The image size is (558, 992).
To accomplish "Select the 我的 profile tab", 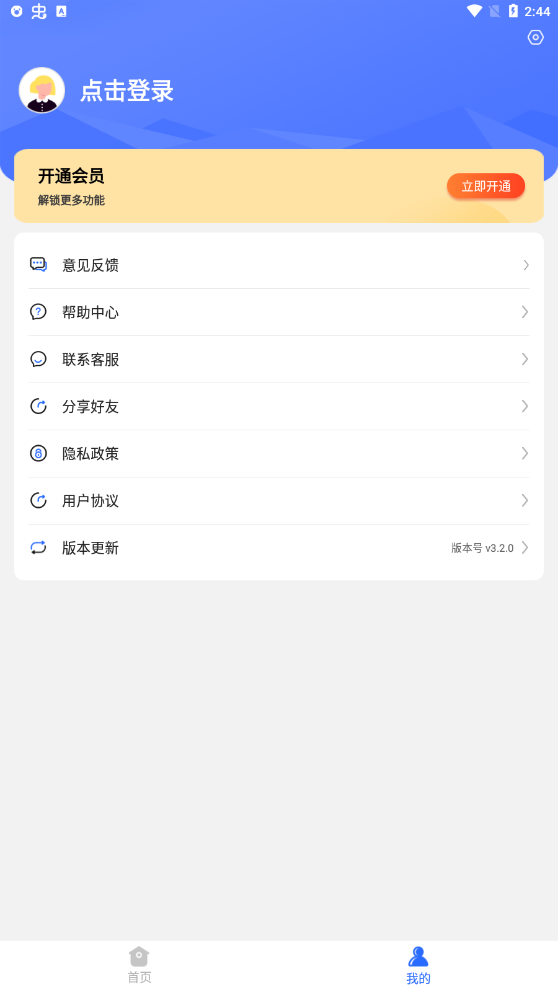I will click(418, 965).
